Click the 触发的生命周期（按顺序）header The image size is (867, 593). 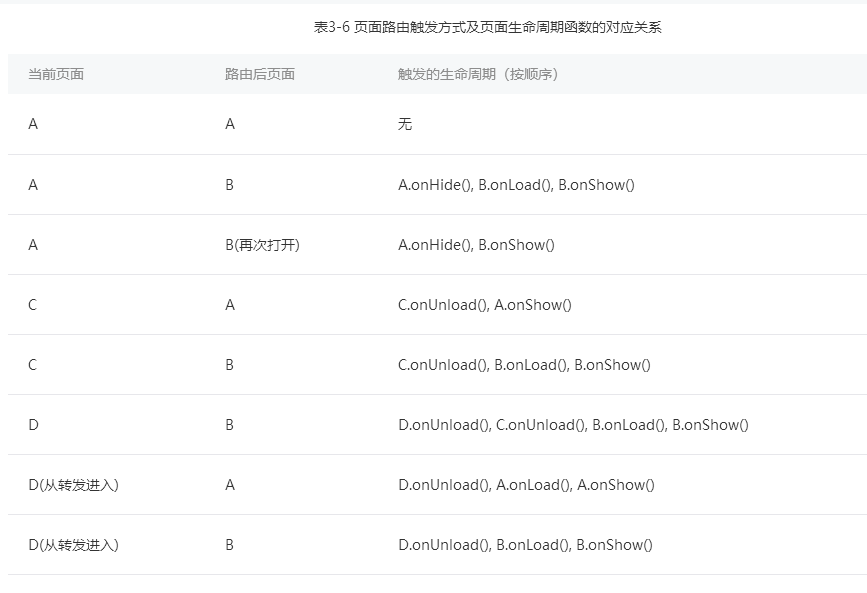479,74
